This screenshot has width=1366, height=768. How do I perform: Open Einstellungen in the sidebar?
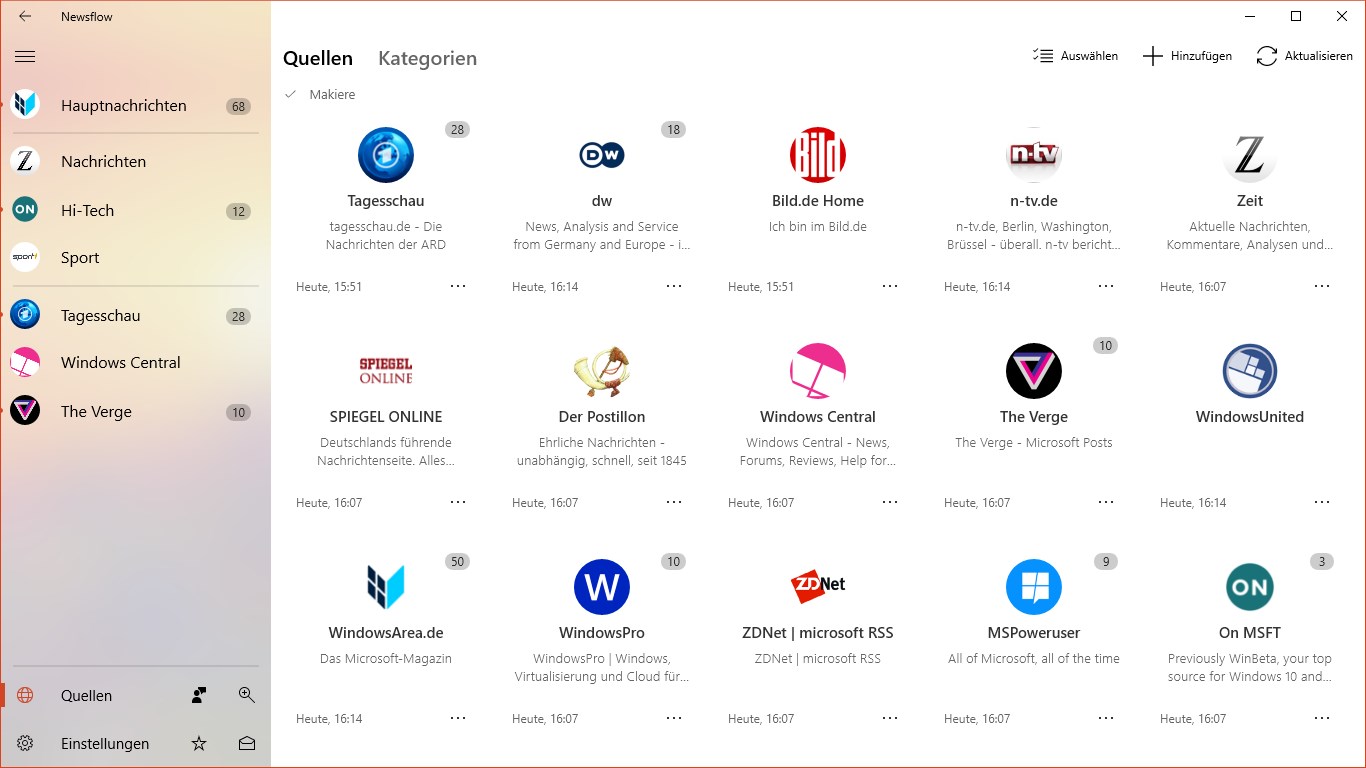(x=104, y=743)
